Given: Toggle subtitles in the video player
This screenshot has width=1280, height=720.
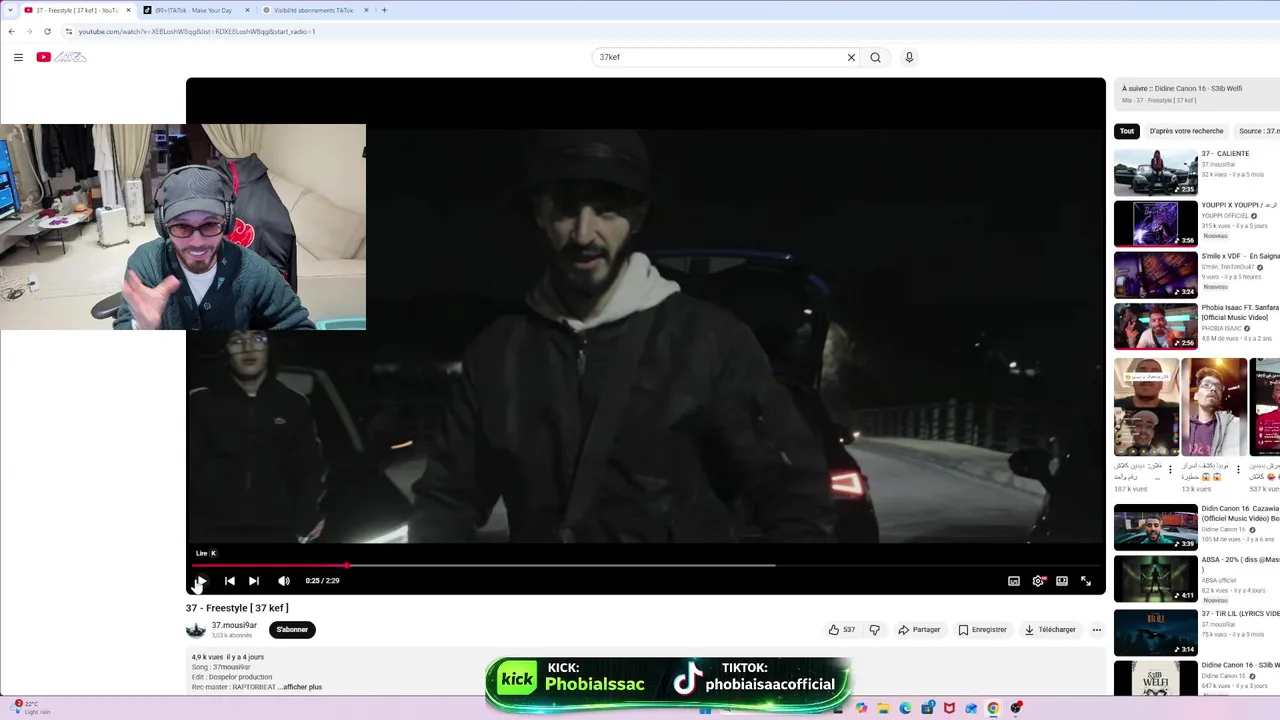Looking at the screenshot, I should click(x=1014, y=581).
